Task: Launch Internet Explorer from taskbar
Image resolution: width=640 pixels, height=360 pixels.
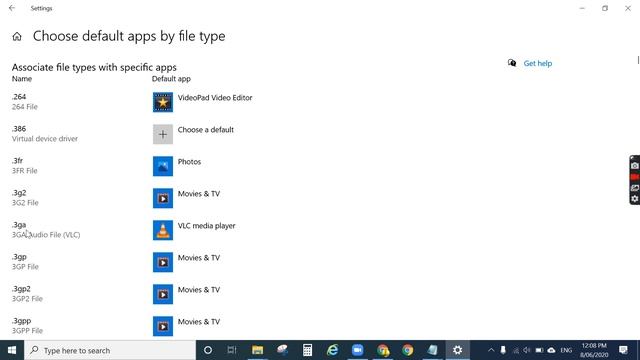Action: pyautogui.click(x=333, y=350)
